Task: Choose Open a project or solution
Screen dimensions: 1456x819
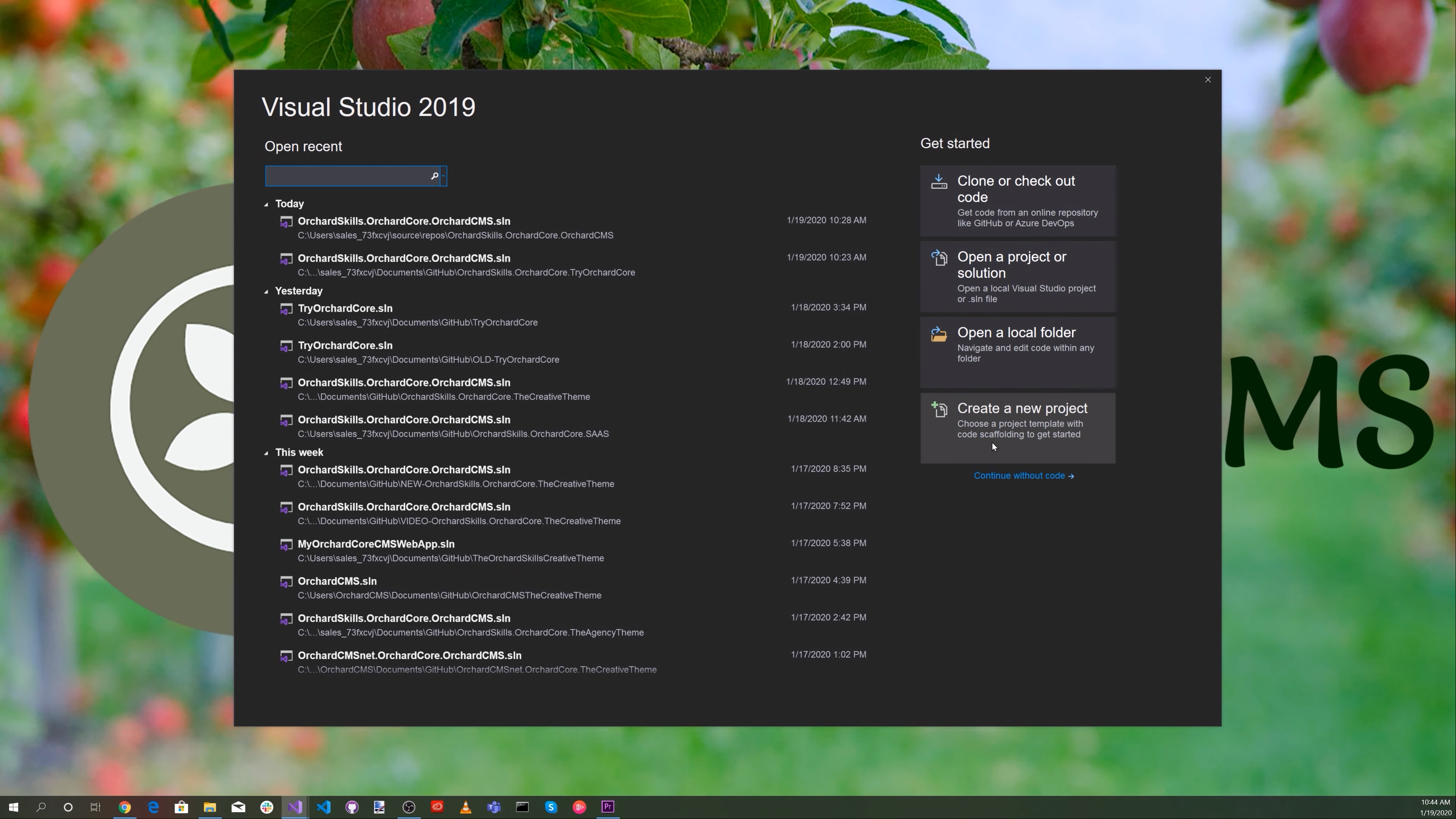Action: click(x=1018, y=277)
